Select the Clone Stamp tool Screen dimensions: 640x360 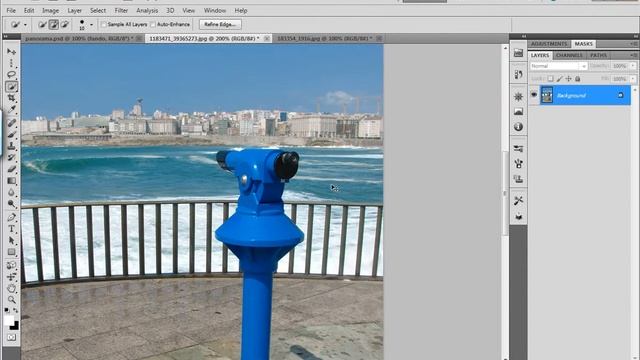pos(11,146)
